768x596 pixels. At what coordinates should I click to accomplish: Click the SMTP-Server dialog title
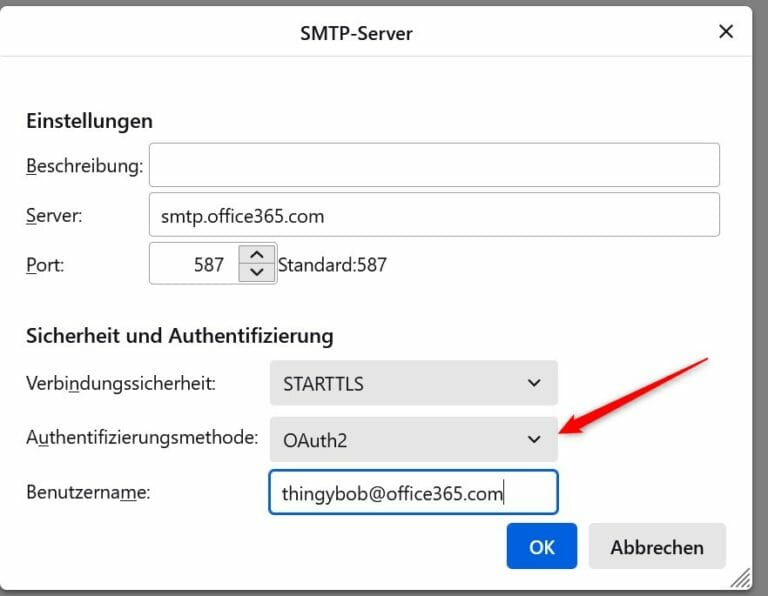pyautogui.click(x=356, y=33)
